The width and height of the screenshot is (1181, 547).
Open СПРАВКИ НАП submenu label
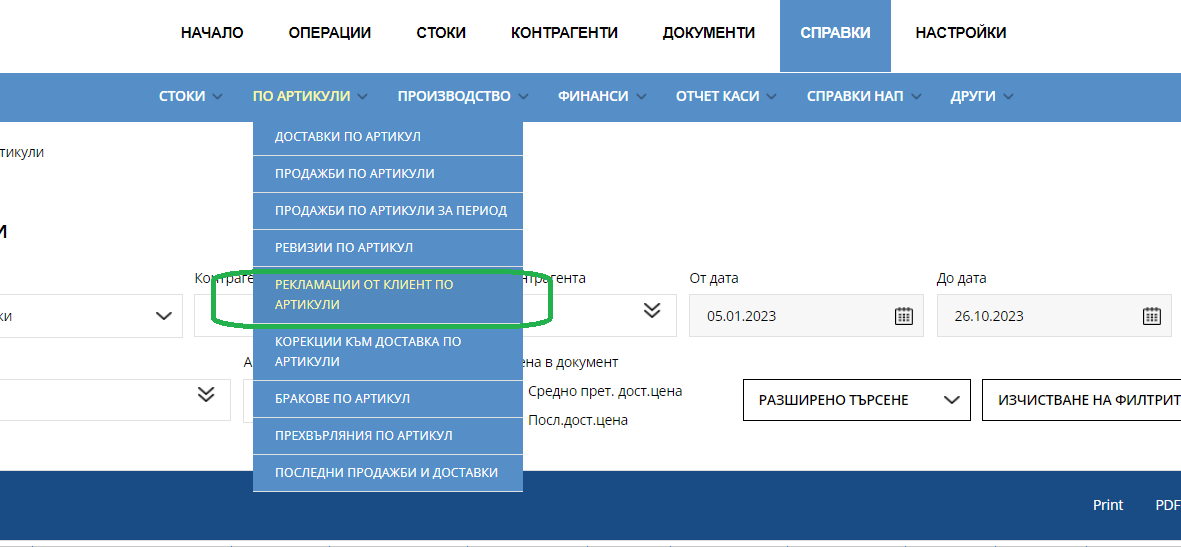(x=855, y=96)
